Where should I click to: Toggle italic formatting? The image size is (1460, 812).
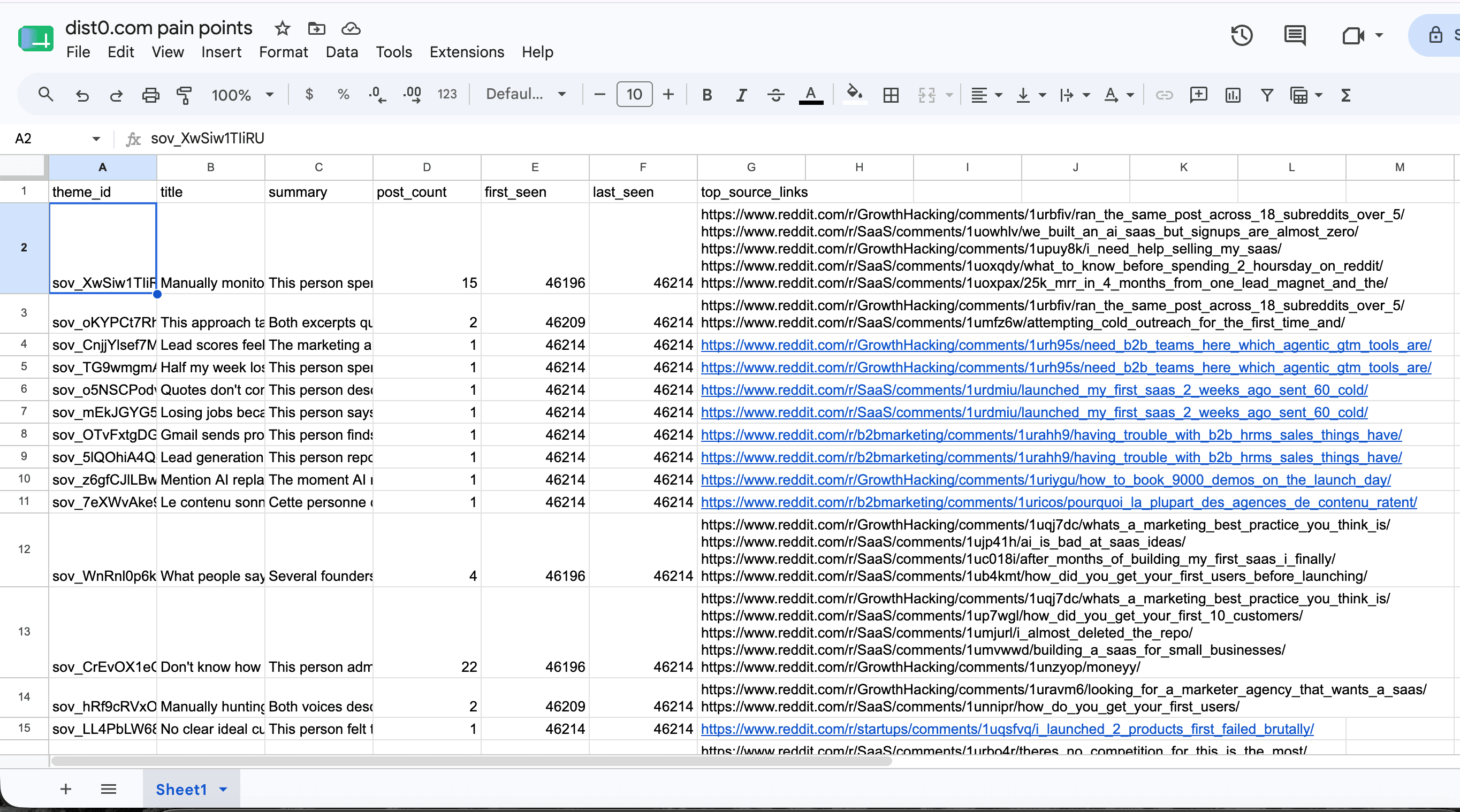[741, 95]
